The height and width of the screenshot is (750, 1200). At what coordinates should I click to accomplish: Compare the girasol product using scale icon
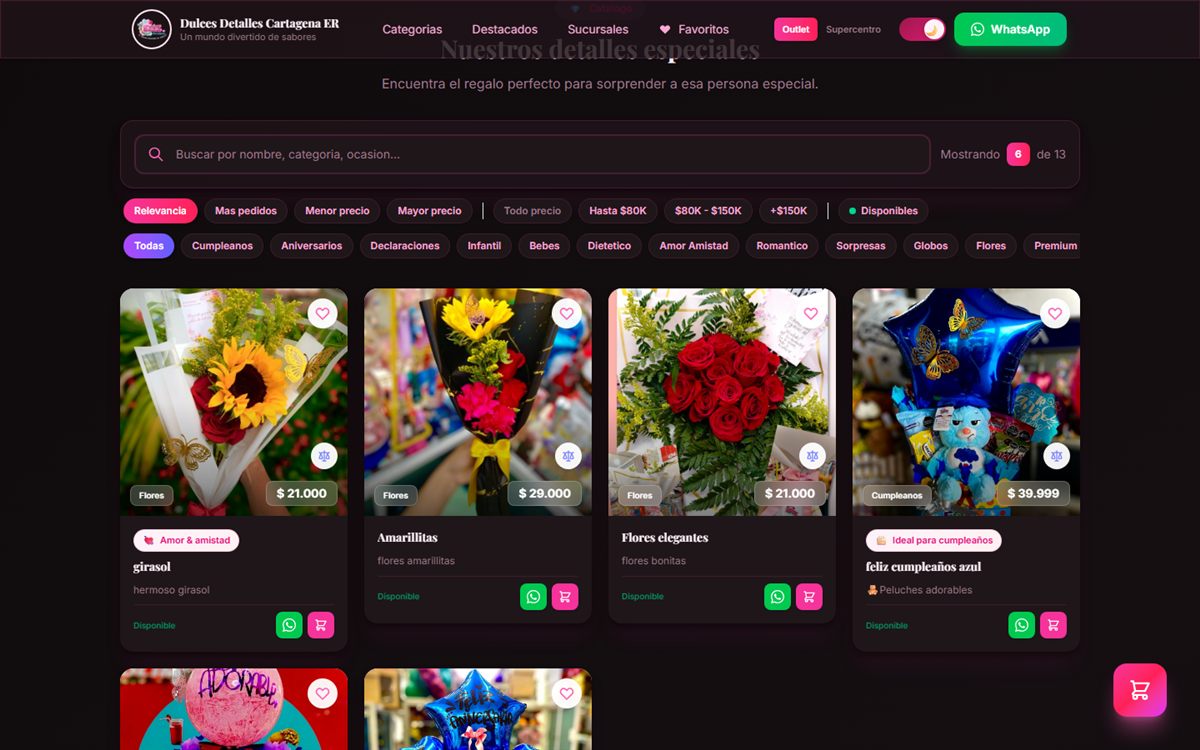pos(324,456)
